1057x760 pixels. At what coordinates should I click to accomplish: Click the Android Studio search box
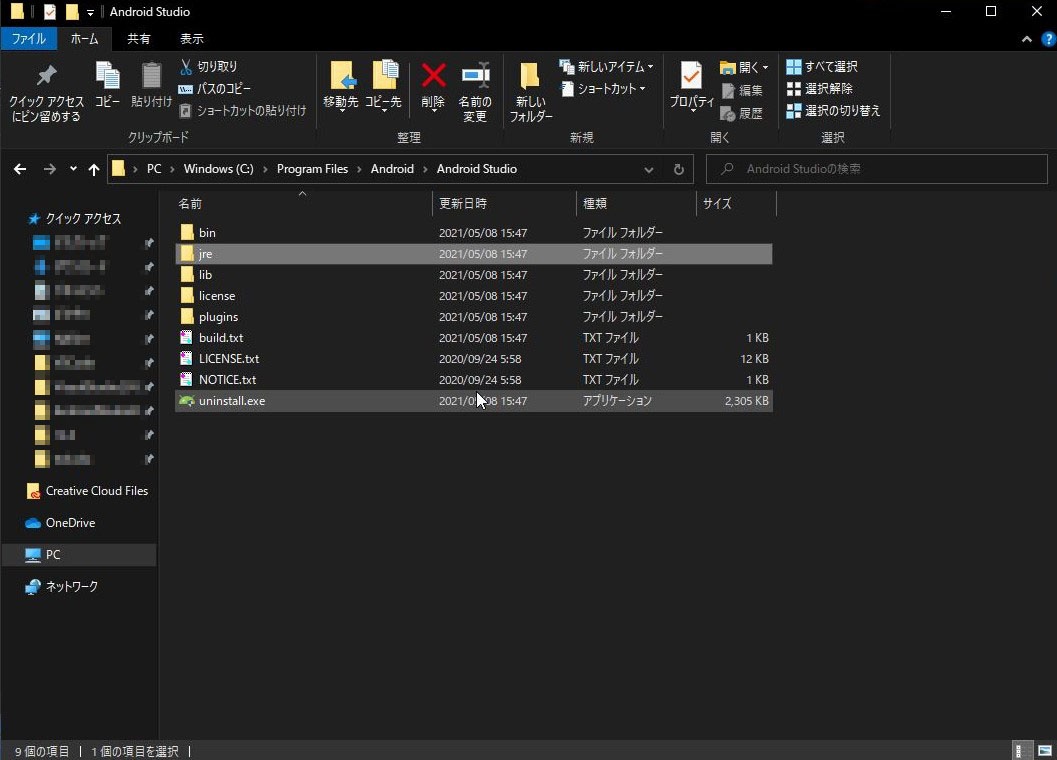point(876,169)
